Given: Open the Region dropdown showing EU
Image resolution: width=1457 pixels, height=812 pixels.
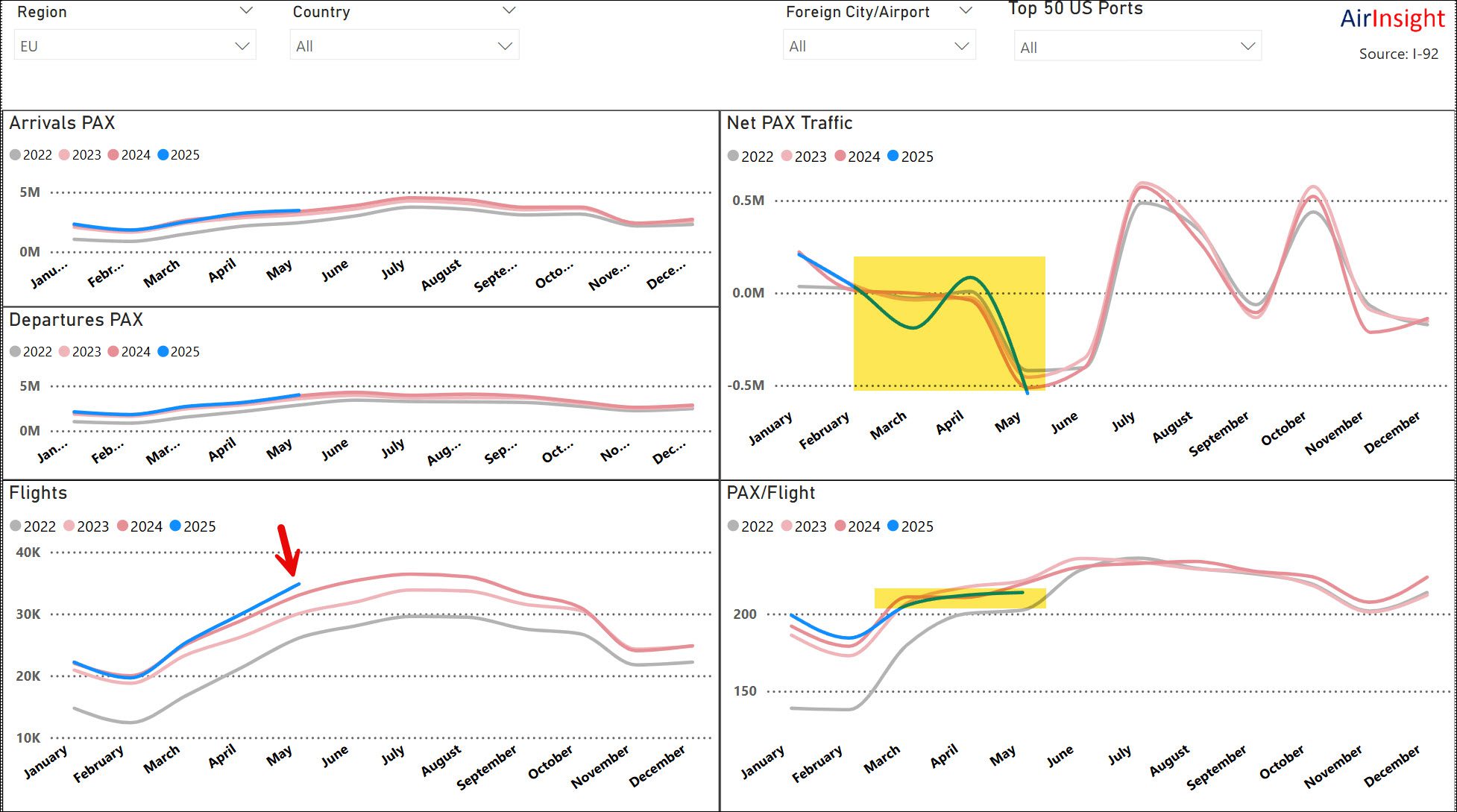Looking at the screenshot, I should click(x=134, y=46).
